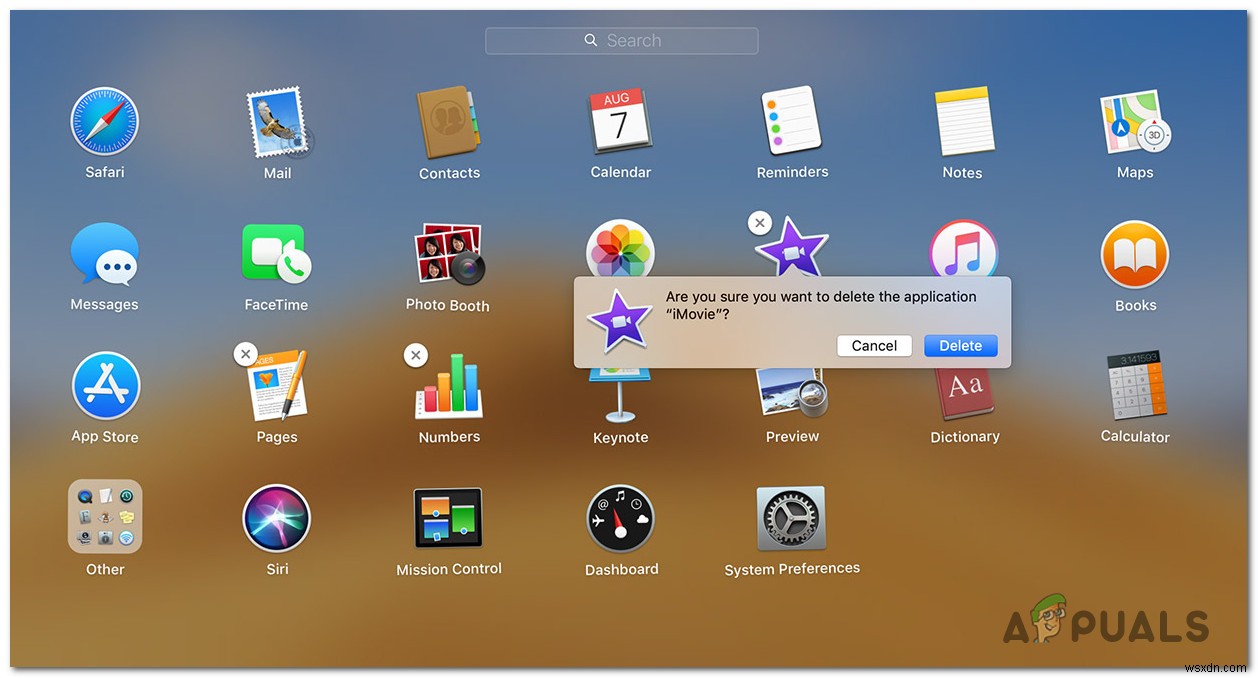The width and height of the screenshot is (1258, 678).
Task: Click the delete X badge on iMovie
Action: pos(760,223)
